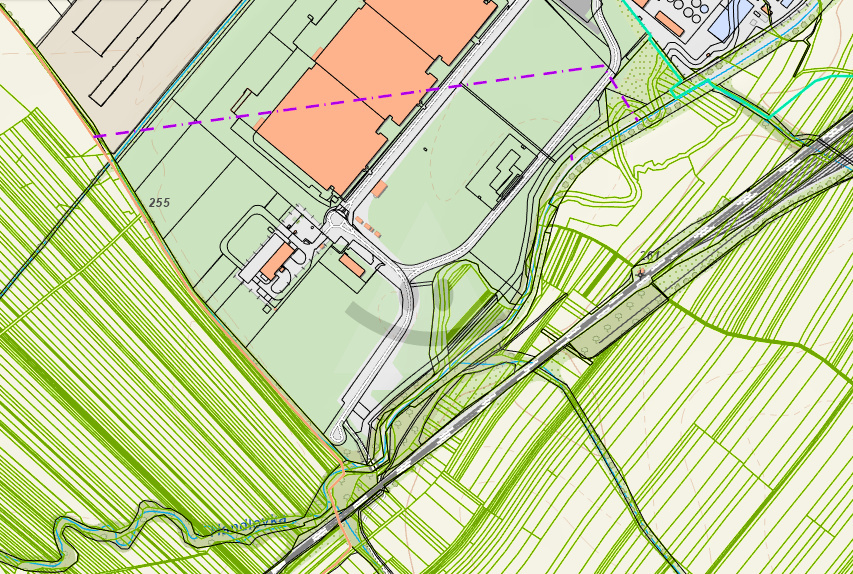
Task: Select the purple dash-dot boundary line
Action: pyautogui.click(x=351, y=101)
